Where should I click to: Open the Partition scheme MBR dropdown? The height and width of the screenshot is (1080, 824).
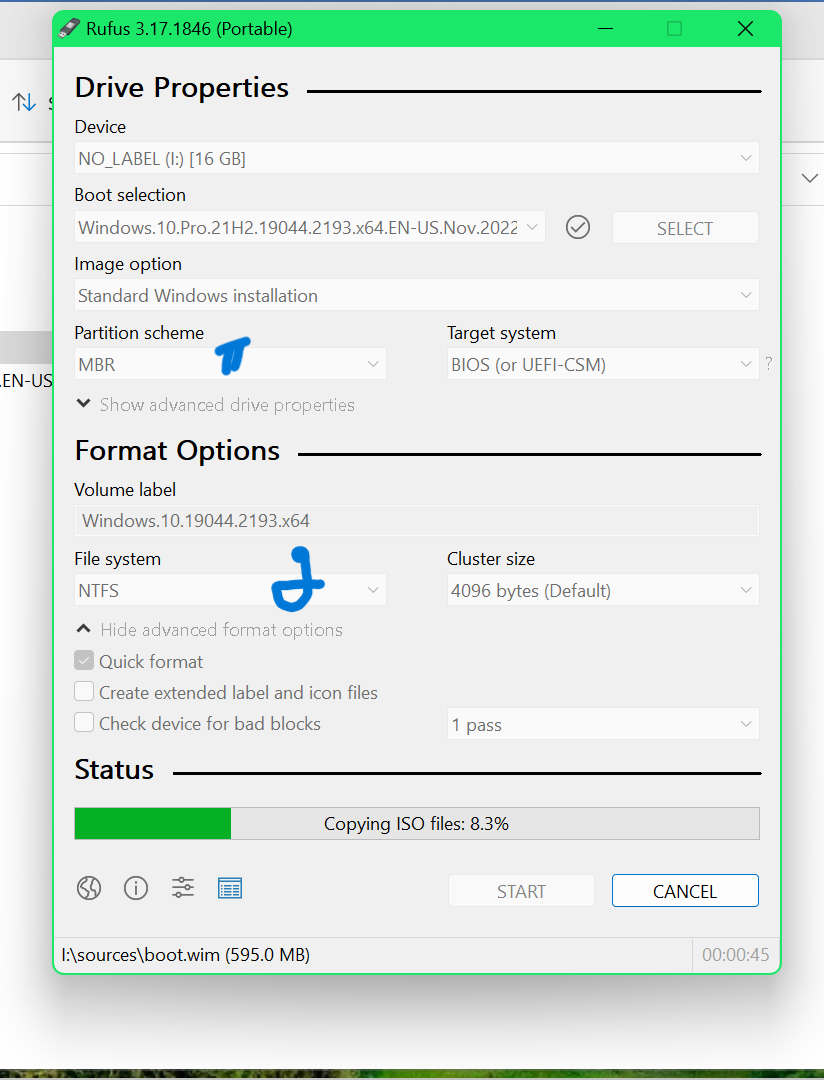tap(230, 364)
